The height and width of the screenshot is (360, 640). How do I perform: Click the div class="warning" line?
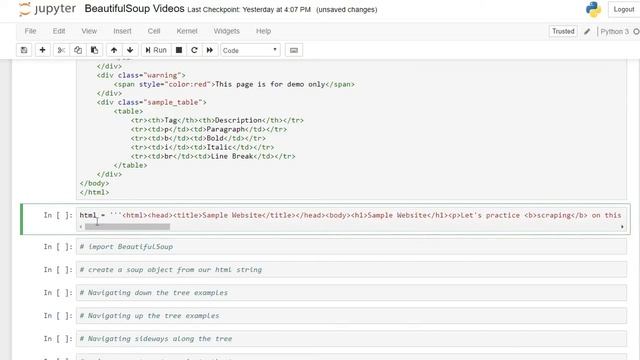coord(141,75)
